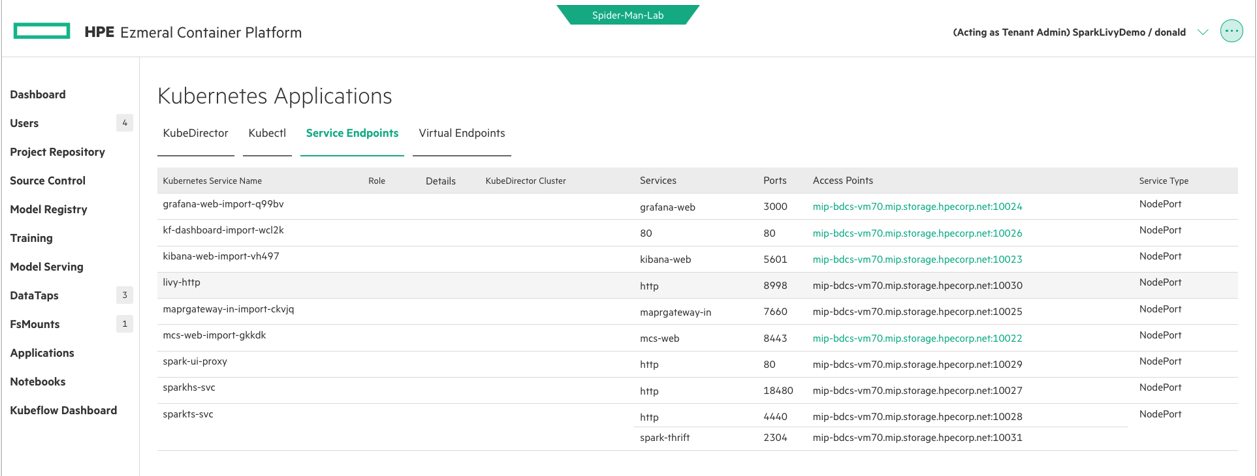
Task: Select the kf-dashboard-import-wcl2k service name
Action: [x=223, y=230]
